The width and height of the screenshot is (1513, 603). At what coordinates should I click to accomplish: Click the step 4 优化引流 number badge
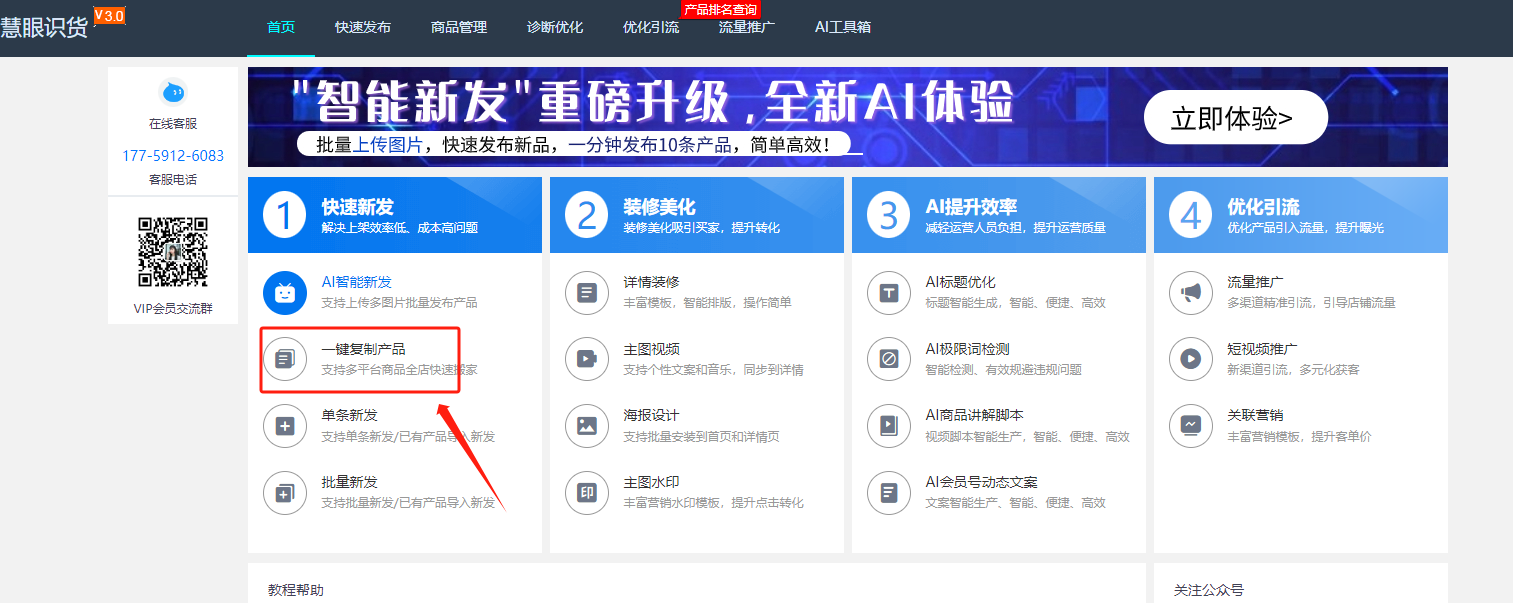click(1191, 215)
